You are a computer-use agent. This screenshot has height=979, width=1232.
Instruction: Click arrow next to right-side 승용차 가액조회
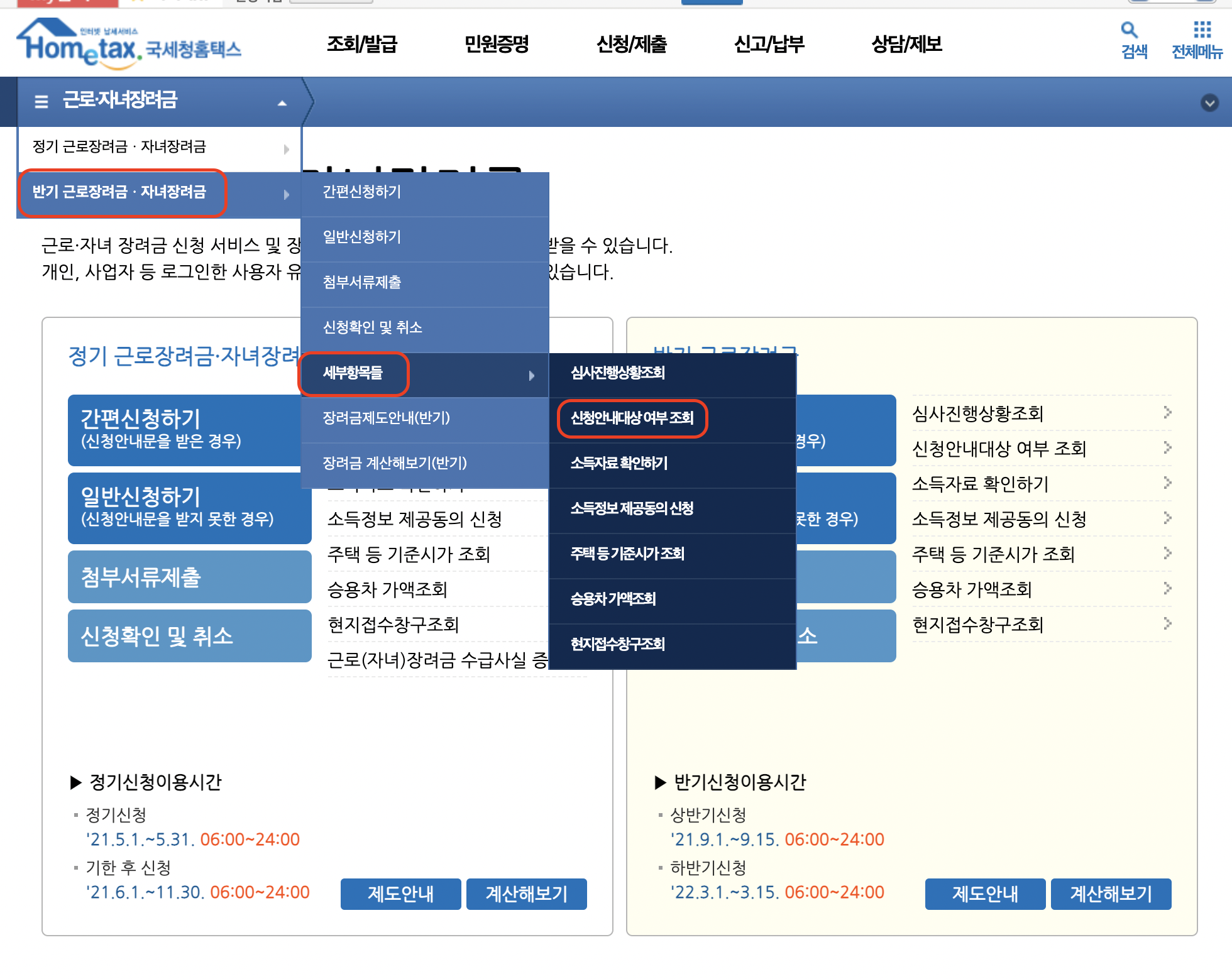point(1167,588)
